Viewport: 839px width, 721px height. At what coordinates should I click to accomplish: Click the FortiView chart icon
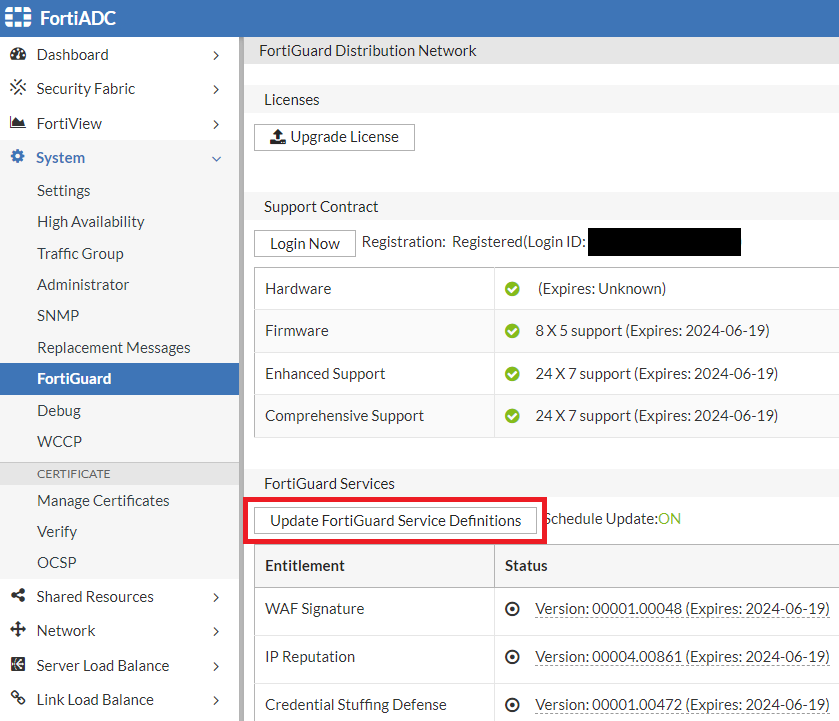(18, 123)
